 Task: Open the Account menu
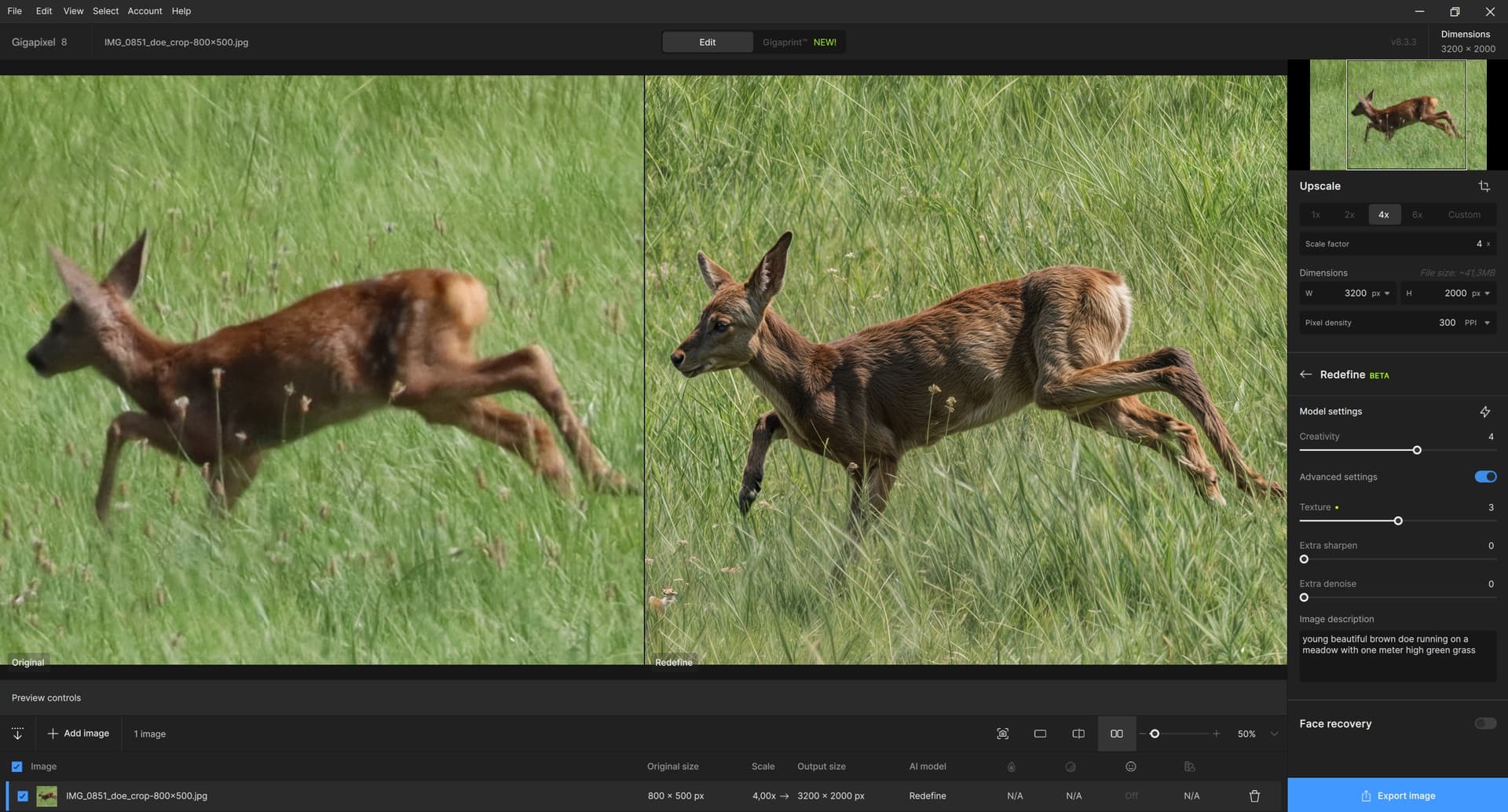pos(145,11)
